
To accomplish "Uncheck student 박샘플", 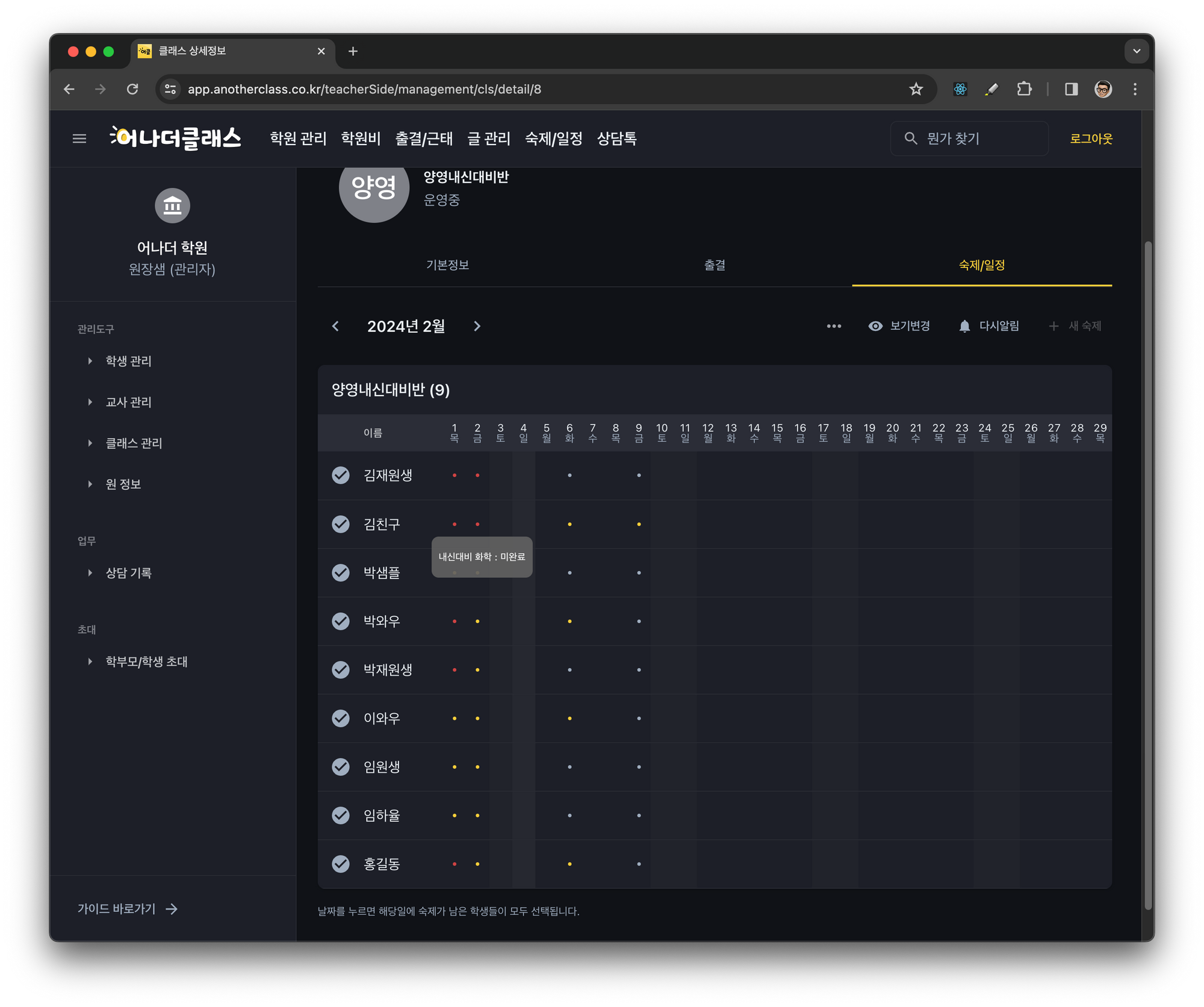I will (x=341, y=572).
